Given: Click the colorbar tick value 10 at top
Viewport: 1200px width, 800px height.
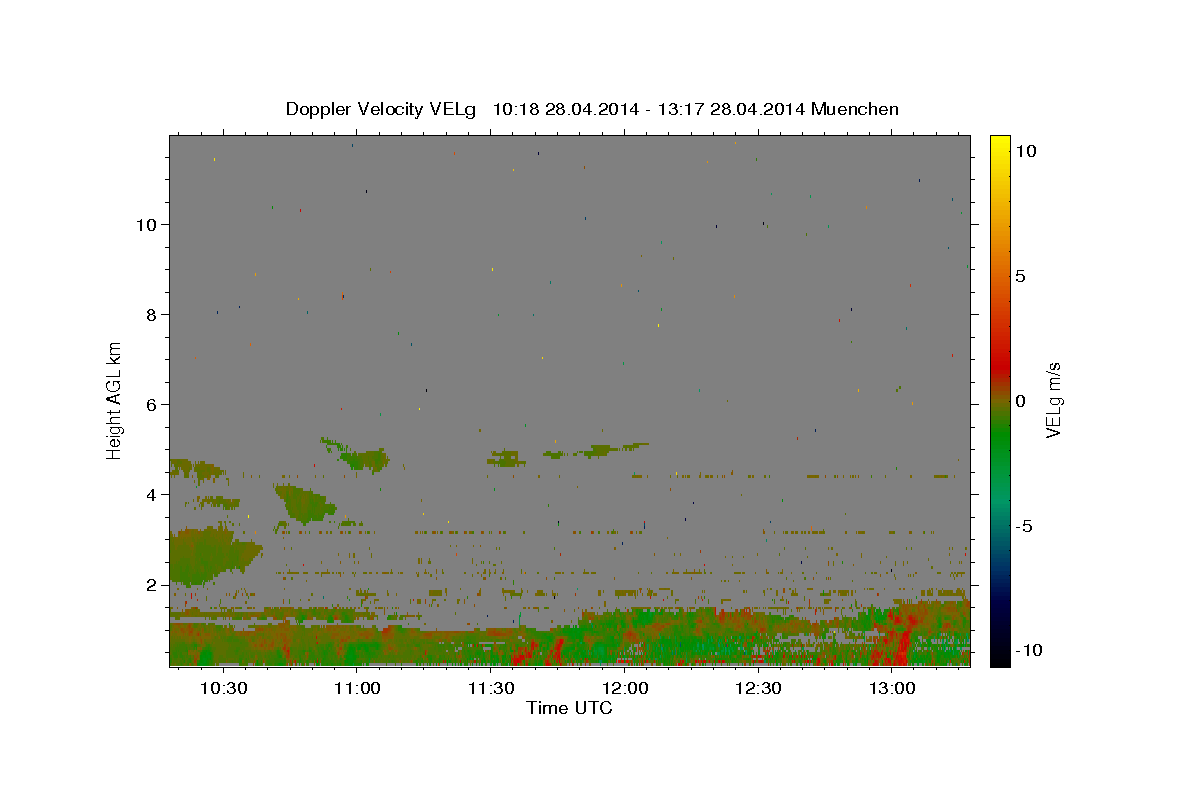Looking at the screenshot, I should [1026, 150].
